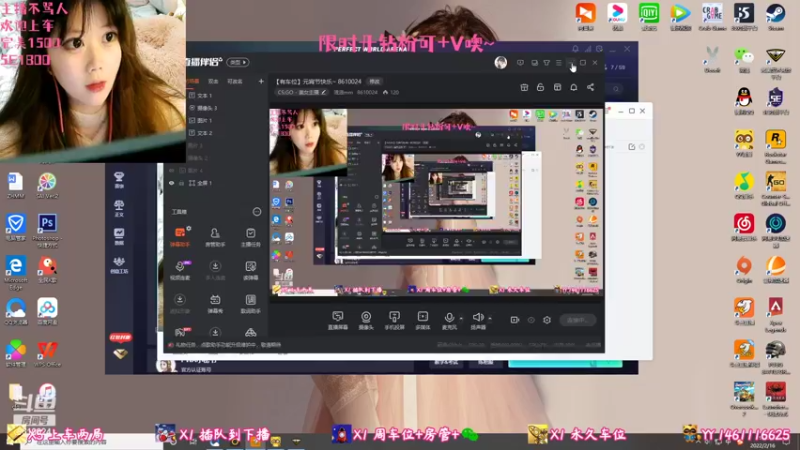Expand speaker options arrow
The image size is (800, 450).
click(x=490, y=319)
